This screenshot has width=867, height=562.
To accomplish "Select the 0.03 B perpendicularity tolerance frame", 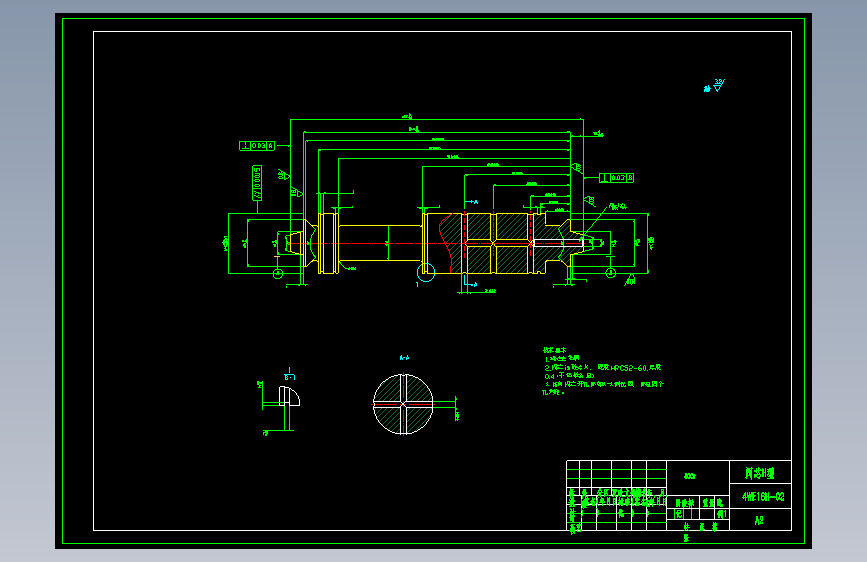I will 617,178.
